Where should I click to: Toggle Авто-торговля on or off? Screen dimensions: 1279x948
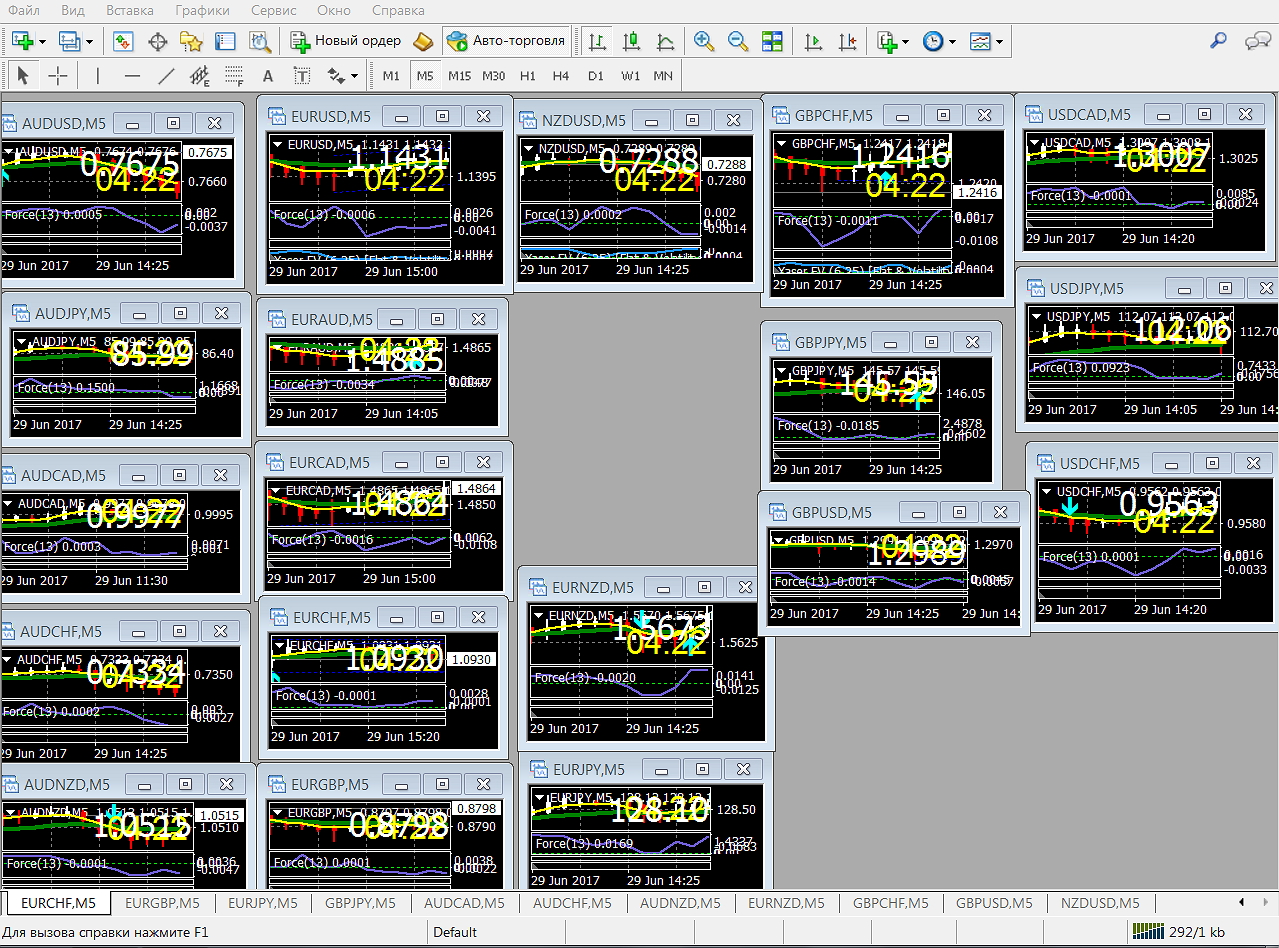(506, 41)
